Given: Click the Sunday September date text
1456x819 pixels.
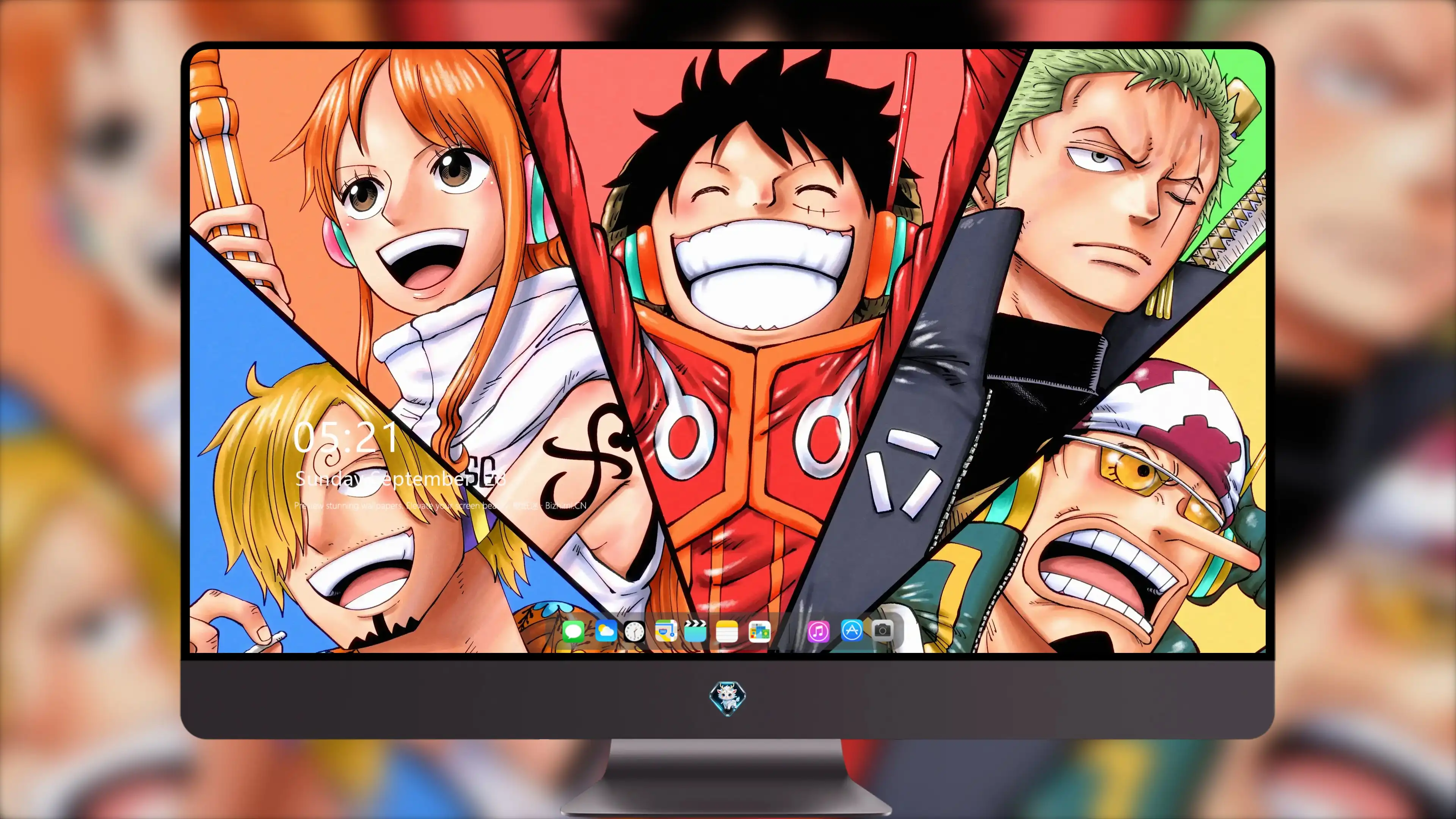Looking at the screenshot, I should point(400,479).
